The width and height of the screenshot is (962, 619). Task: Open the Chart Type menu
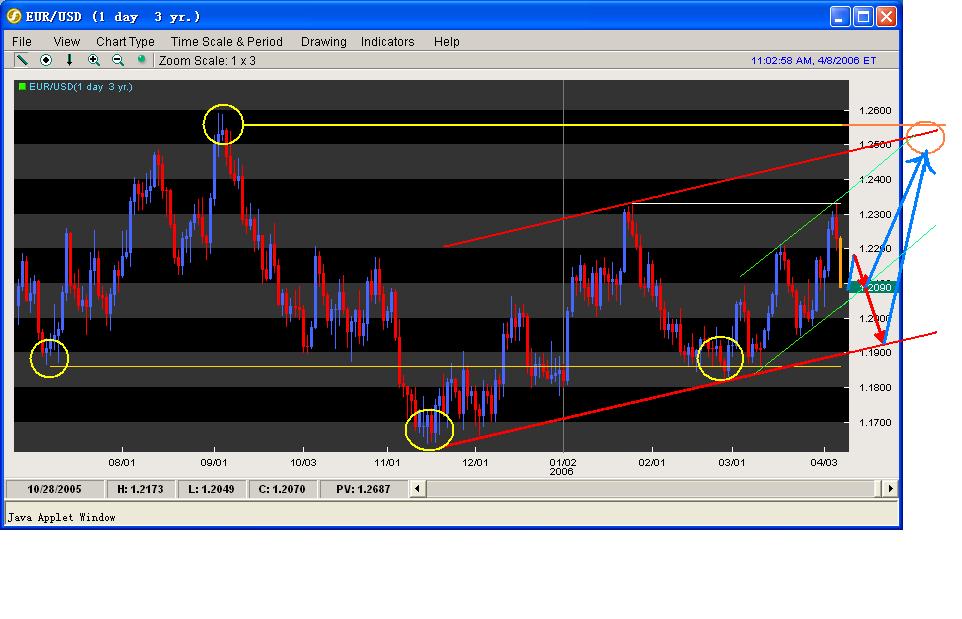click(x=124, y=41)
